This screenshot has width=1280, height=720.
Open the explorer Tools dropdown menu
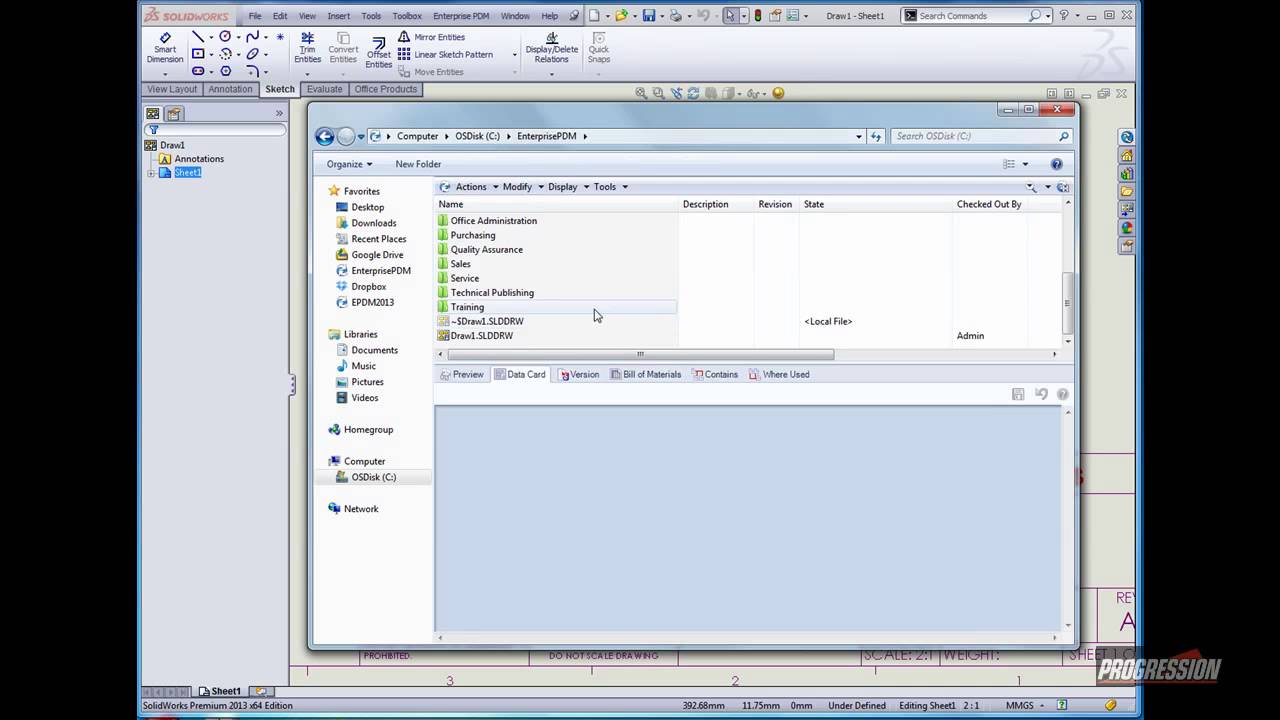(x=610, y=187)
